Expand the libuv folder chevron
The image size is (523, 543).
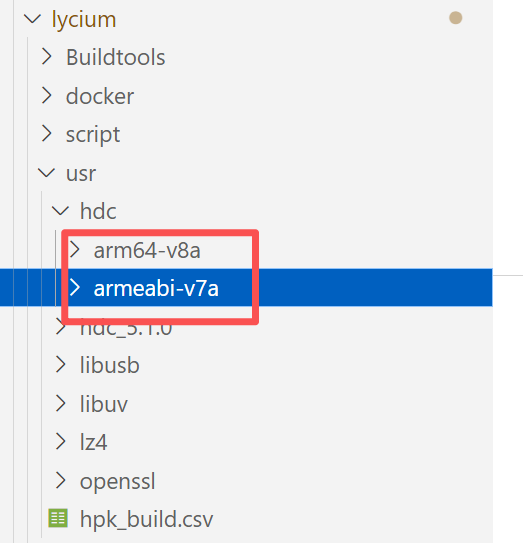click(61, 403)
